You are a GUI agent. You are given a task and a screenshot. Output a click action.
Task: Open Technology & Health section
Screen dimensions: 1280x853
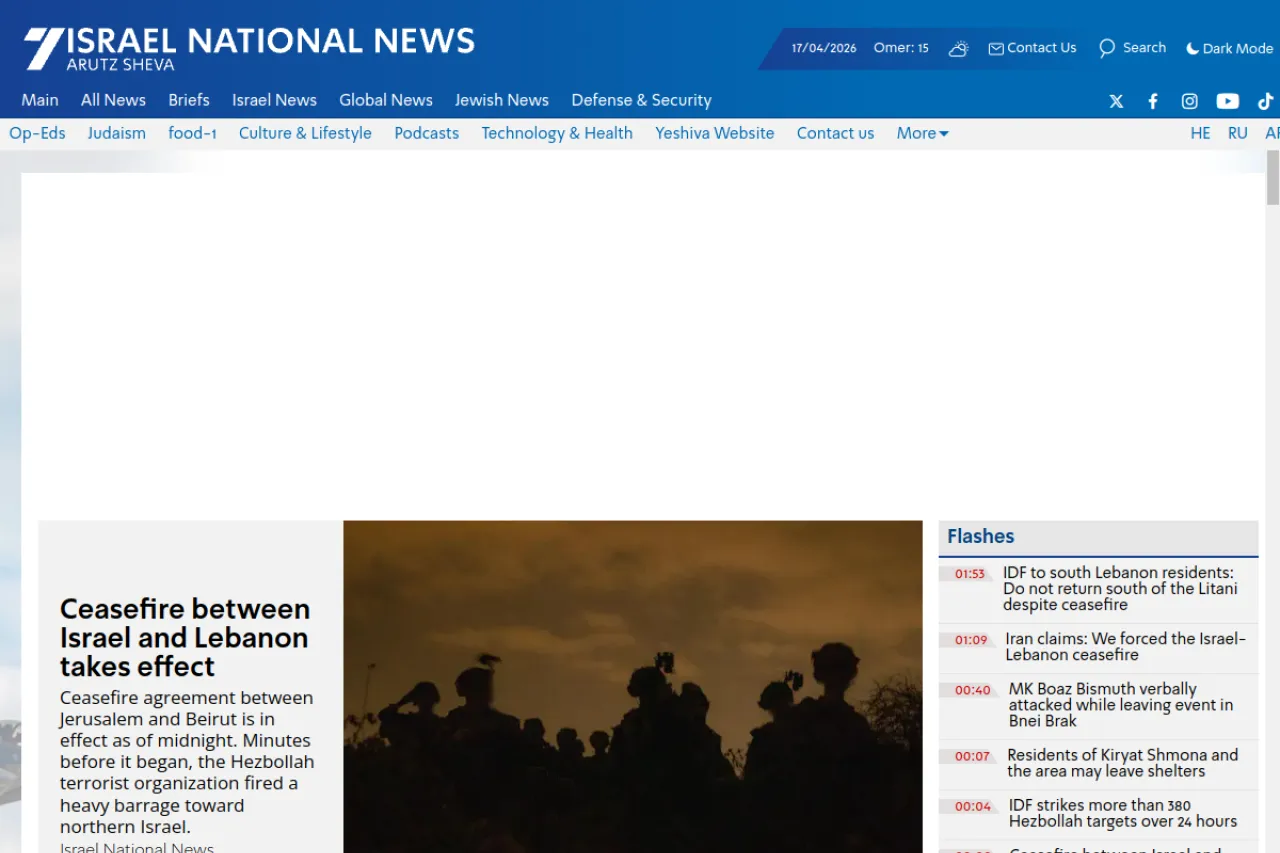click(557, 133)
